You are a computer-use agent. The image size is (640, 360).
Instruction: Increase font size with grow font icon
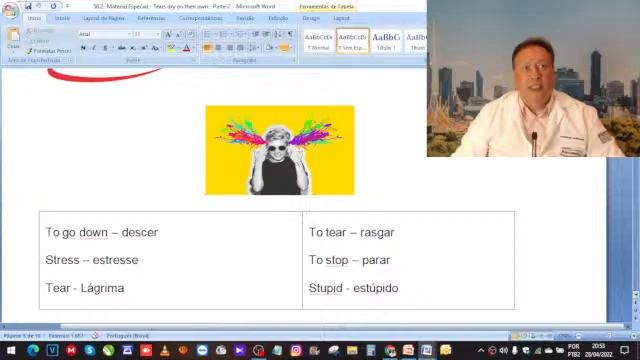tap(168, 35)
